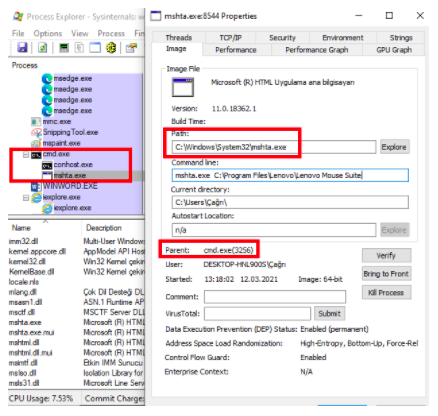Screen dimensions: 438x416
Task: Click the Kill Process button
Action: (386, 293)
